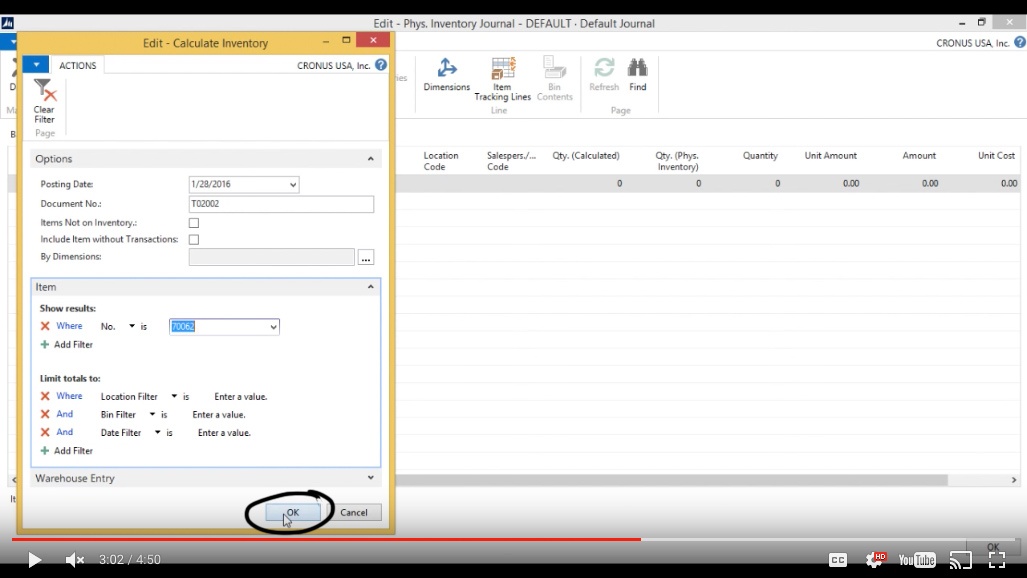
Task: Click the Quantity column header
Action: point(760,156)
